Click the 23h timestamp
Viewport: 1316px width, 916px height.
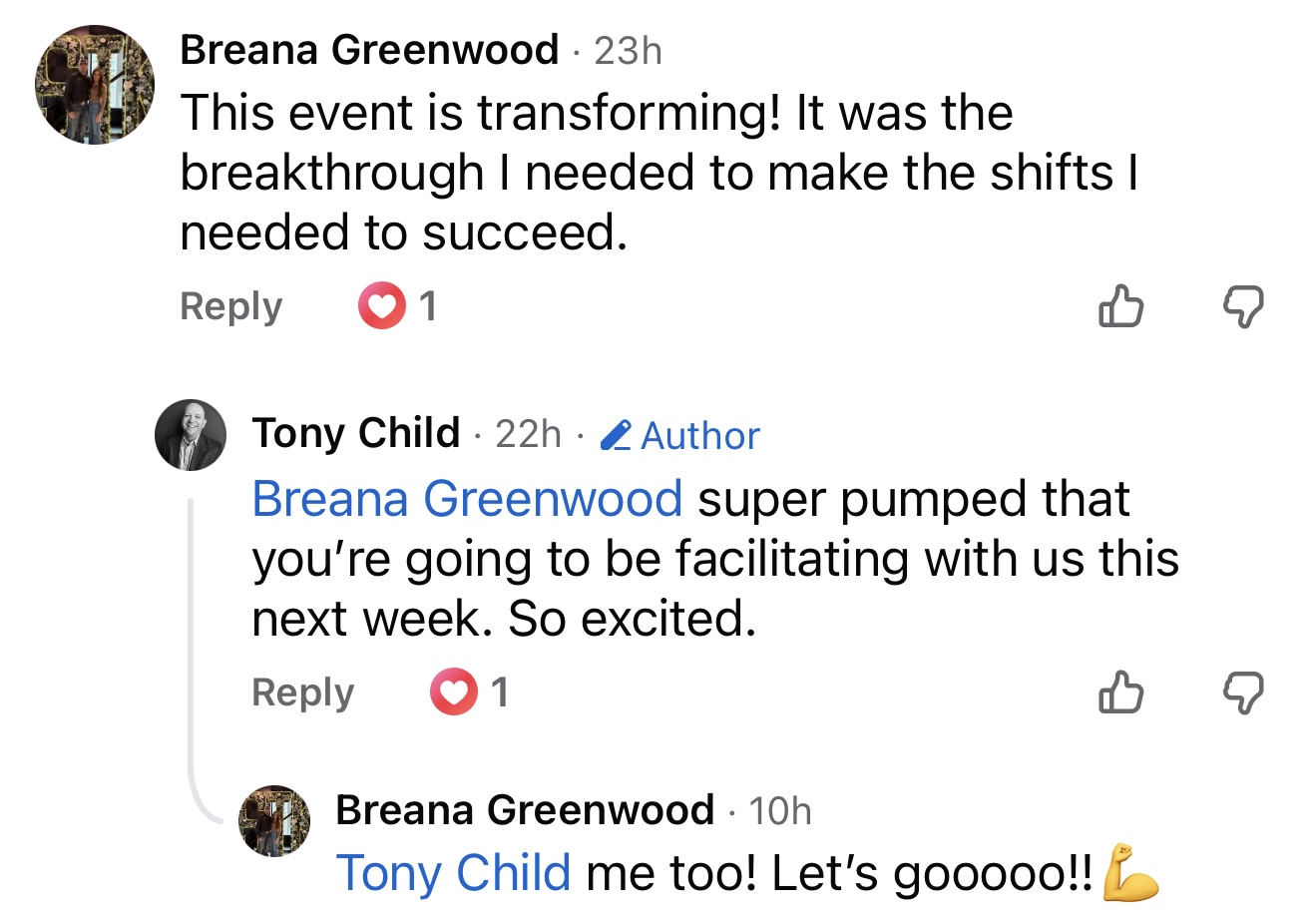pyautogui.click(x=628, y=51)
